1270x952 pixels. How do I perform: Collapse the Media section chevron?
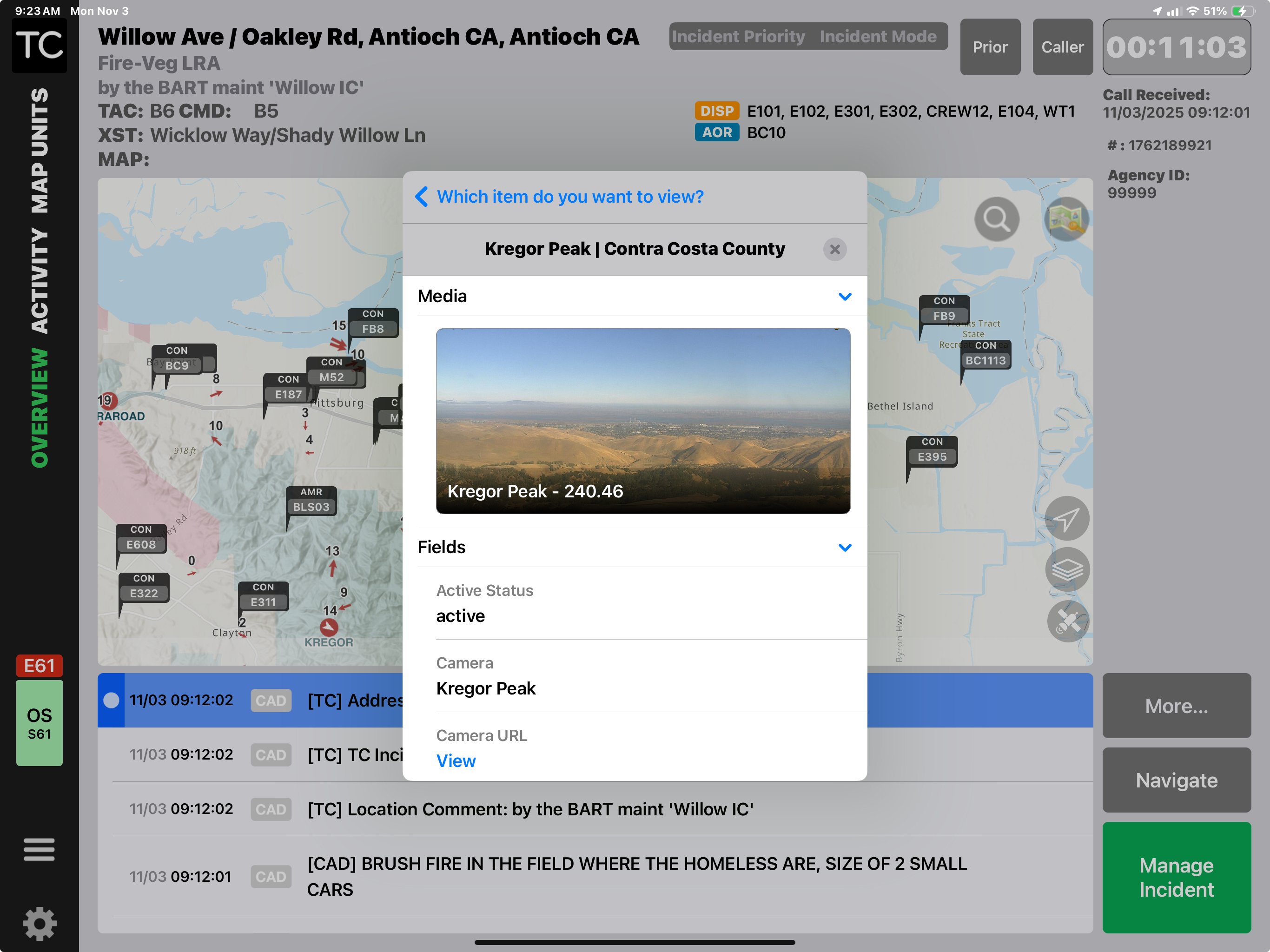845,296
